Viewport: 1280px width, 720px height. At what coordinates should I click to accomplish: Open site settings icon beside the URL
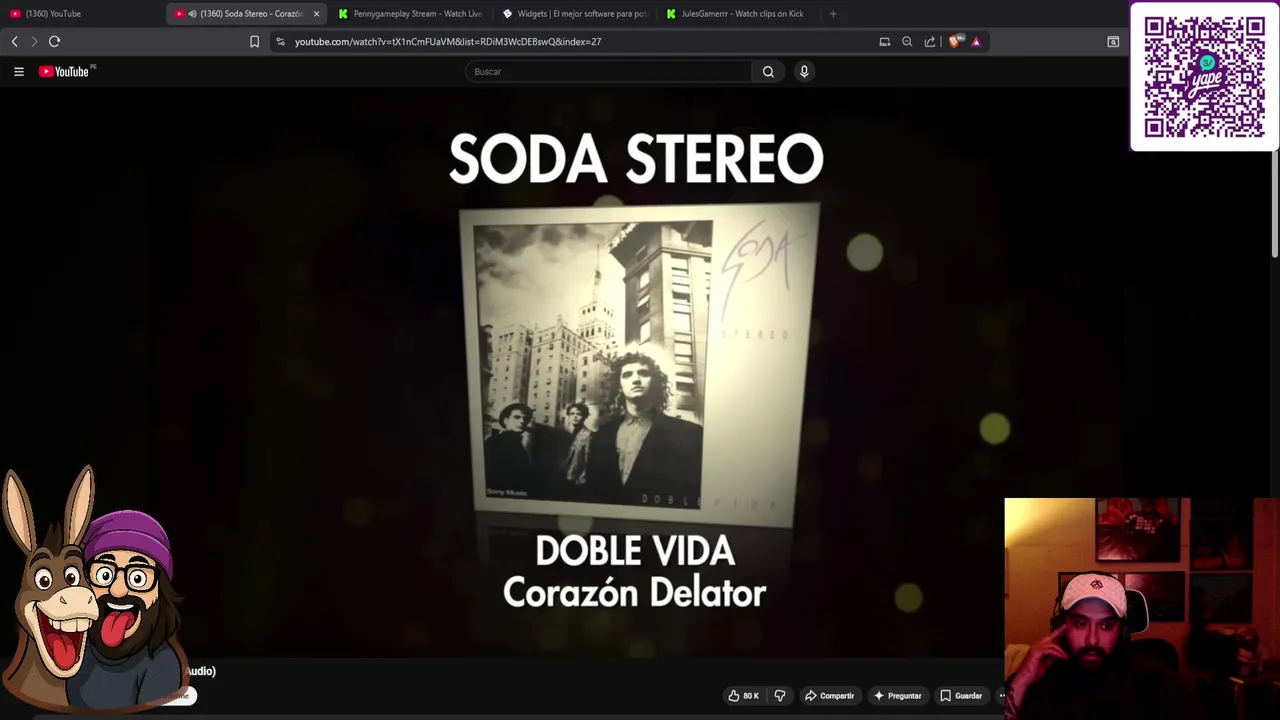tap(280, 41)
